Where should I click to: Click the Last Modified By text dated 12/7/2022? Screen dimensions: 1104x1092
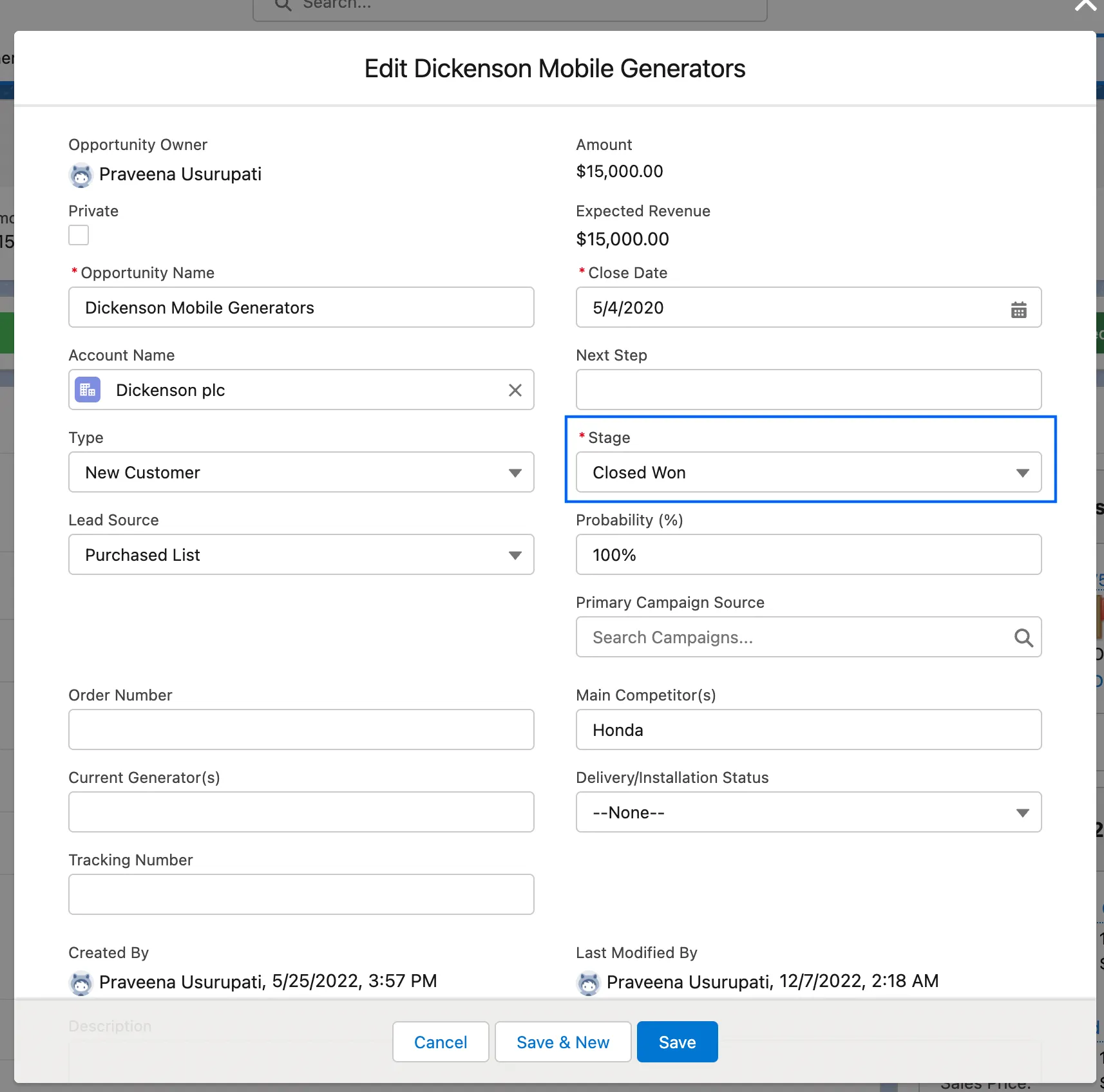tap(773, 981)
